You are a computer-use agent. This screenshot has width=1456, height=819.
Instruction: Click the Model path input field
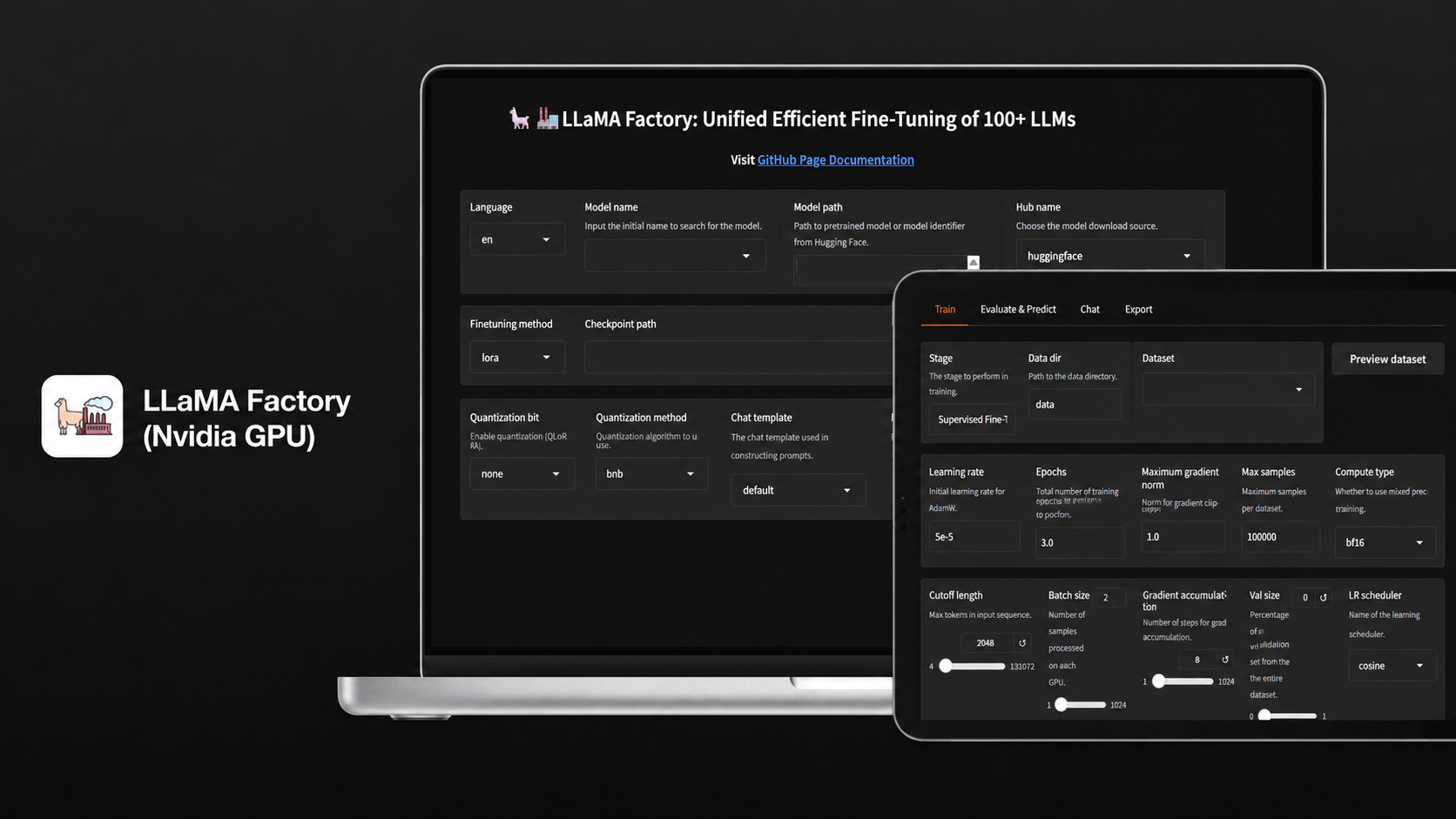881,270
